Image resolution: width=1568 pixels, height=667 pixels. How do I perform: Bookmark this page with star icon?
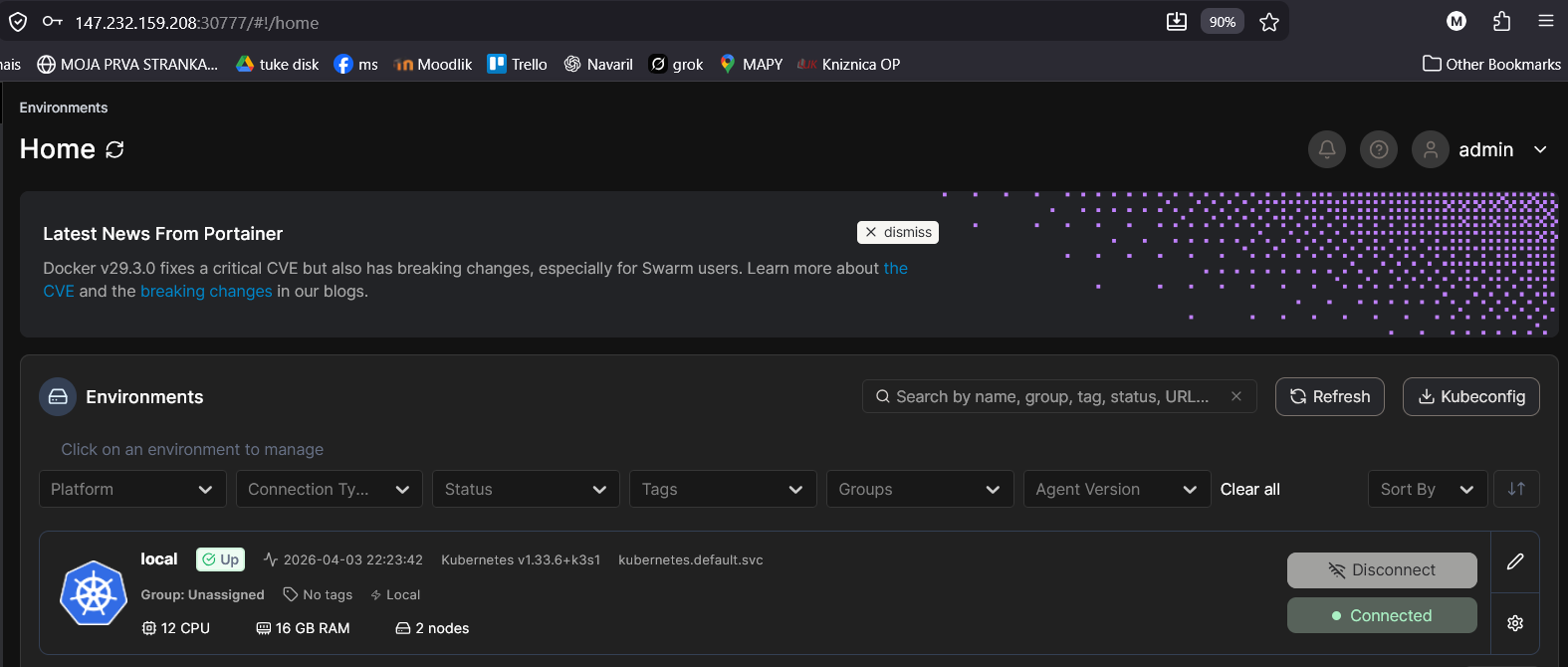pos(1268,22)
